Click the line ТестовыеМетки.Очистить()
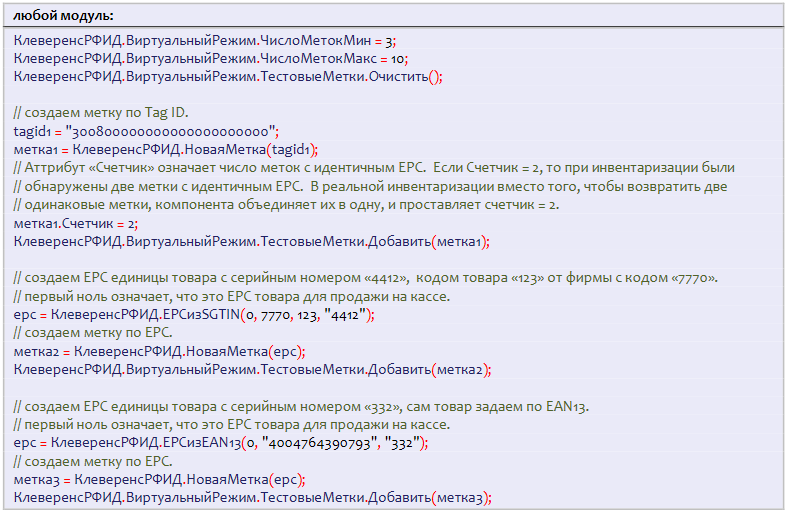The image size is (789, 513). (x=228, y=77)
